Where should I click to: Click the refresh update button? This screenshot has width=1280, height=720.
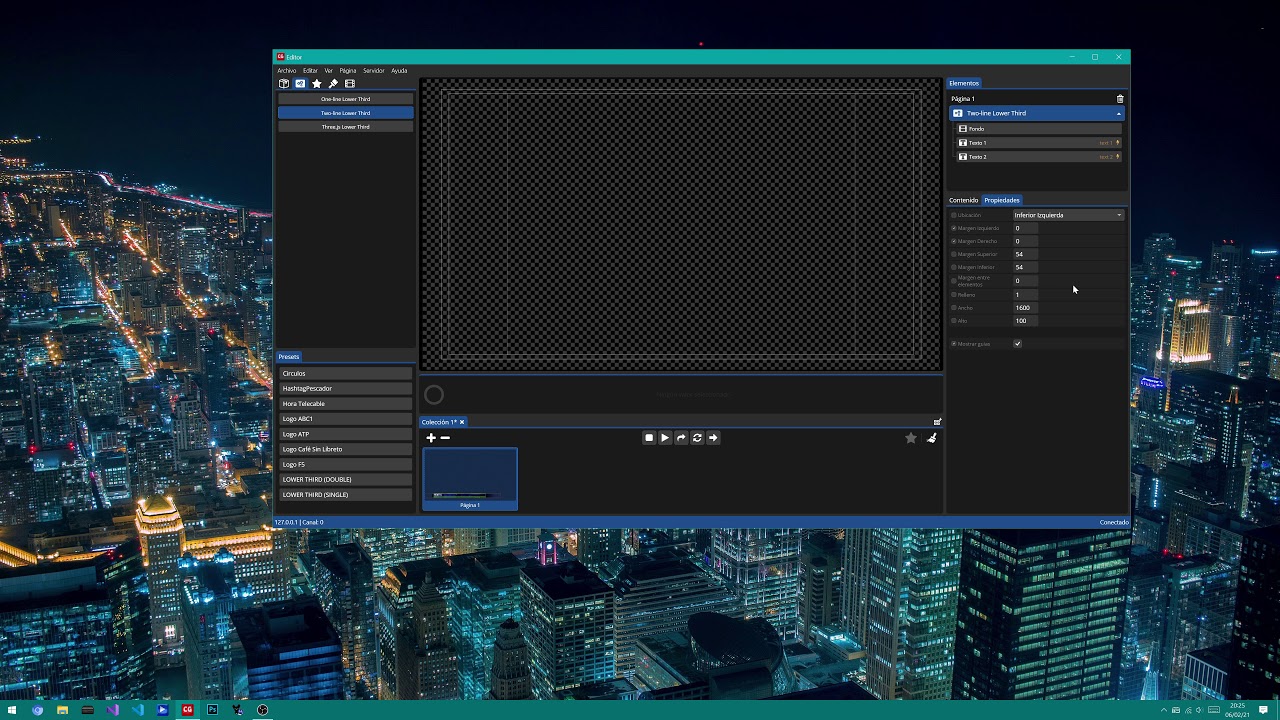click(x=697, y=438)
